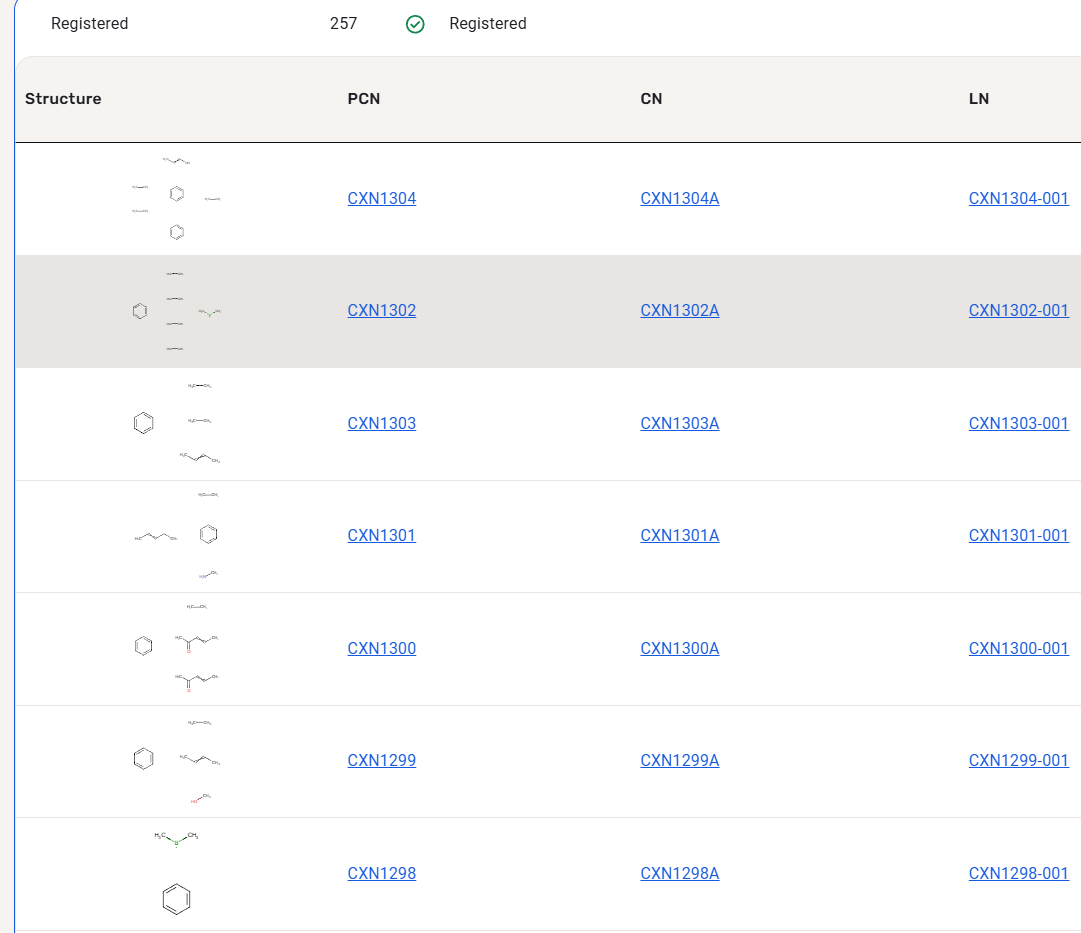Go to the CXN1300 PCN link

click(382, 649)
